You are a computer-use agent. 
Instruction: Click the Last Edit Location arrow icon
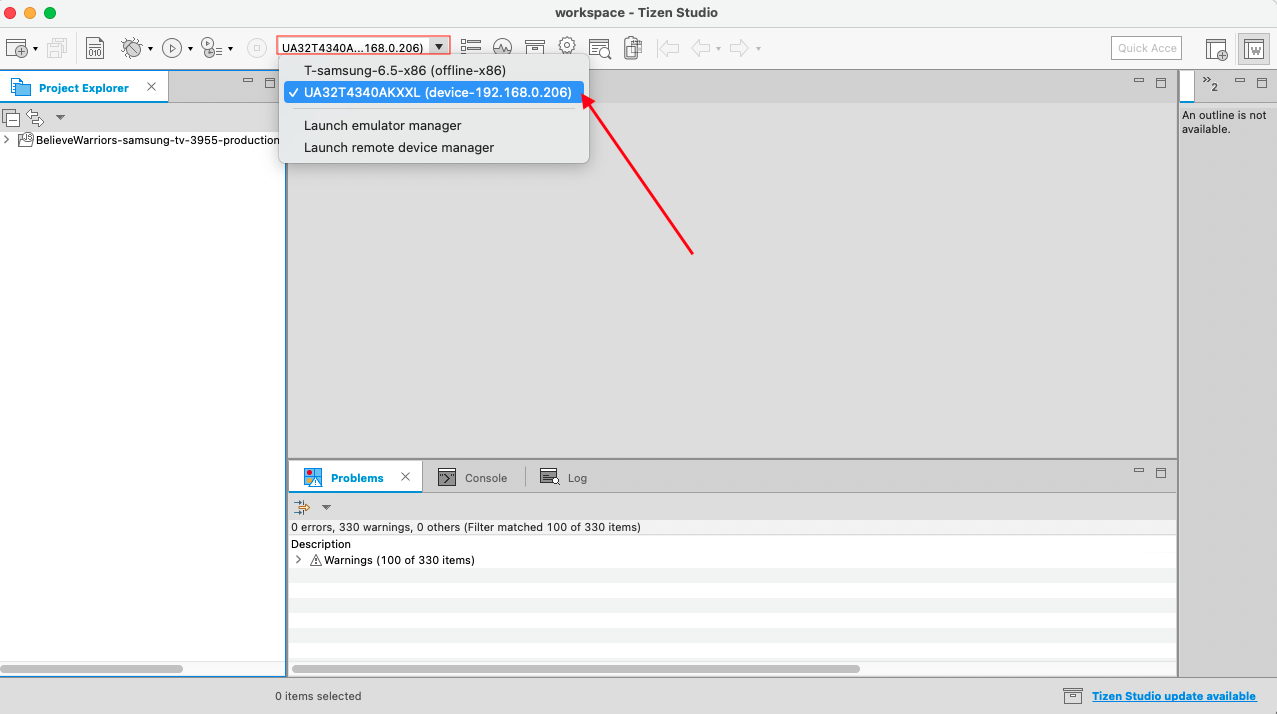click(x=668, y=47)
